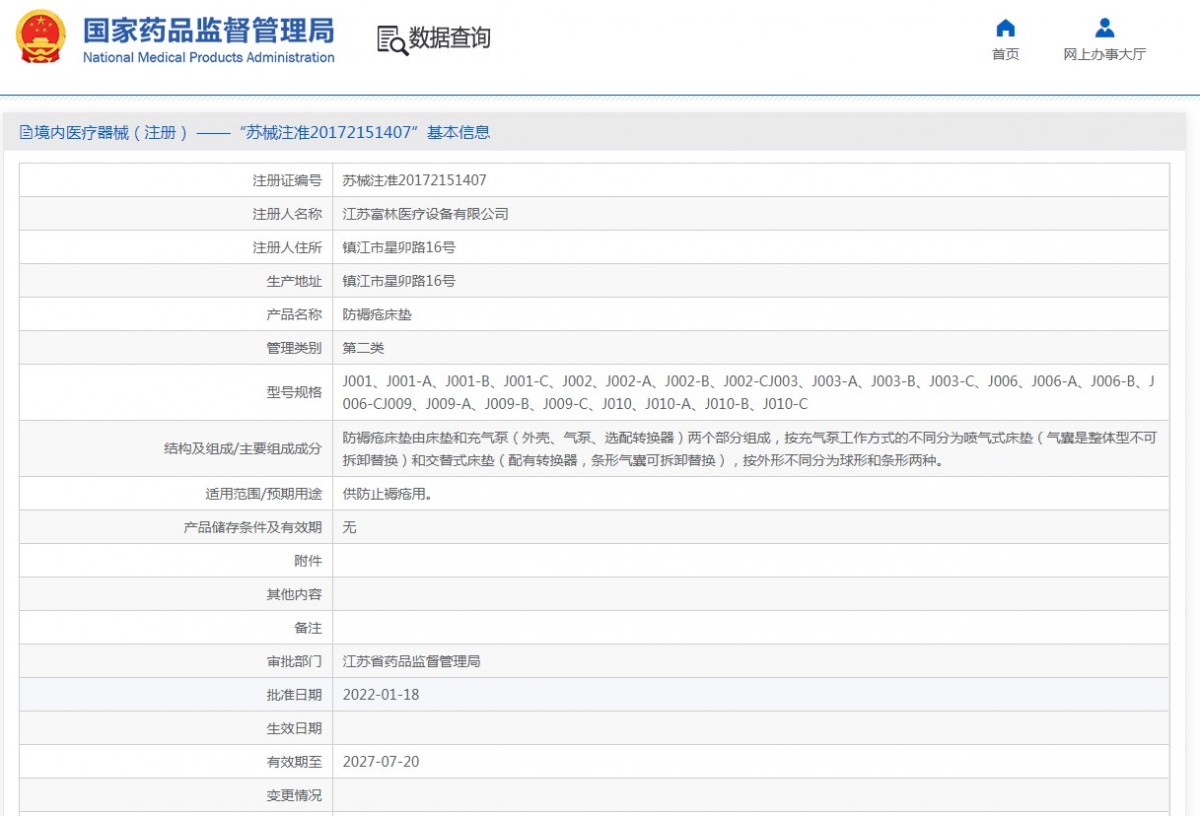Select the 生产地址 value 镇江市星卯路16号
This screenshot has height=816, width=1200.
399,281
